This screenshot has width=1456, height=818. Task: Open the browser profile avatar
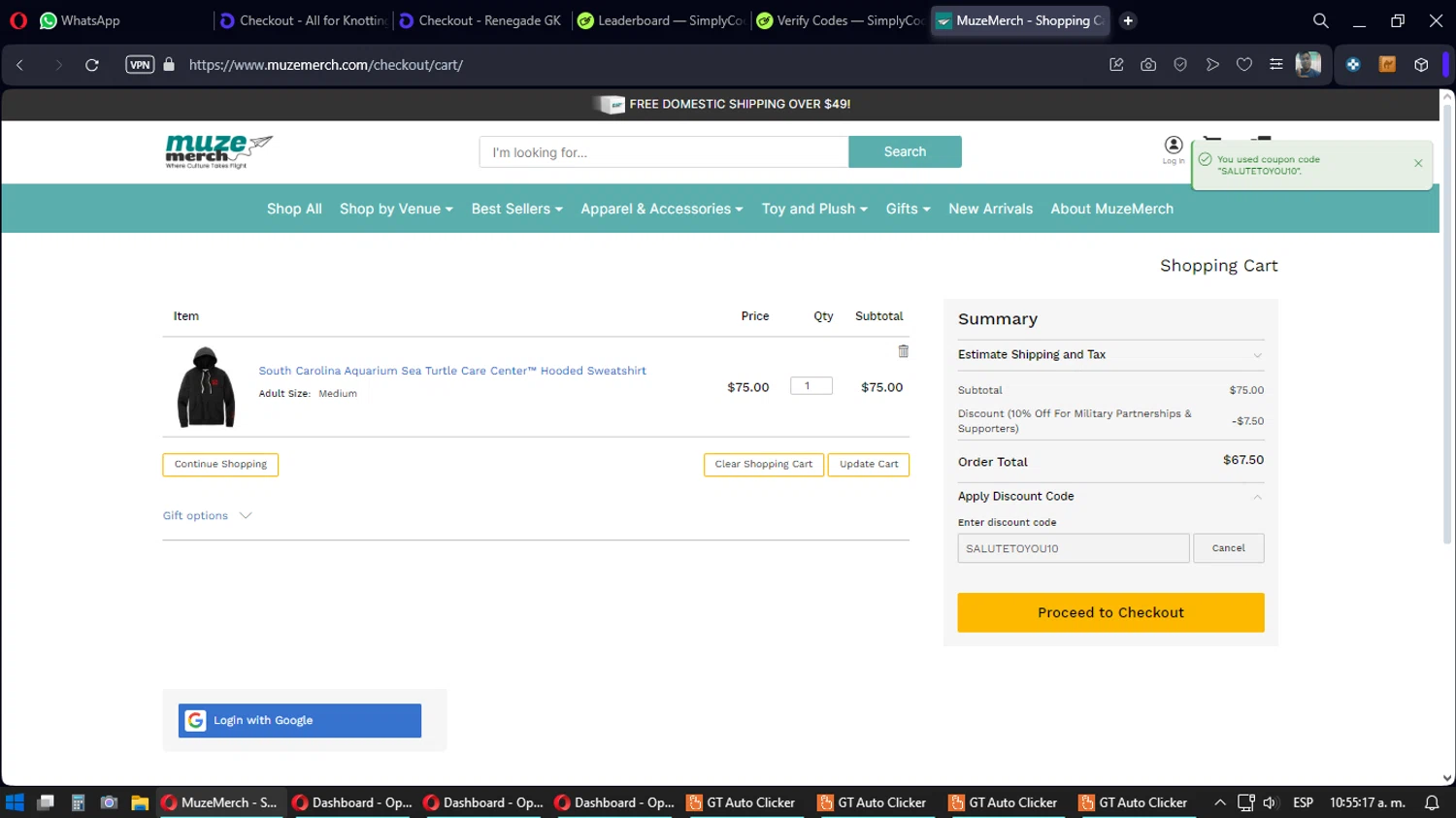[1308, 65]
